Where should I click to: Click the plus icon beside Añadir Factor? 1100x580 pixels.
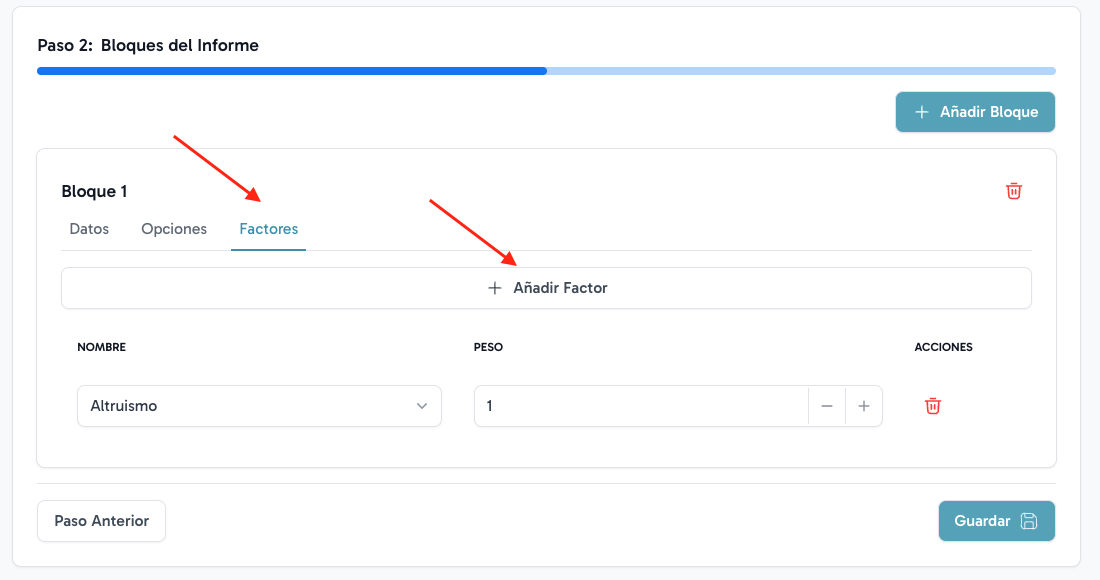point(494,288)
